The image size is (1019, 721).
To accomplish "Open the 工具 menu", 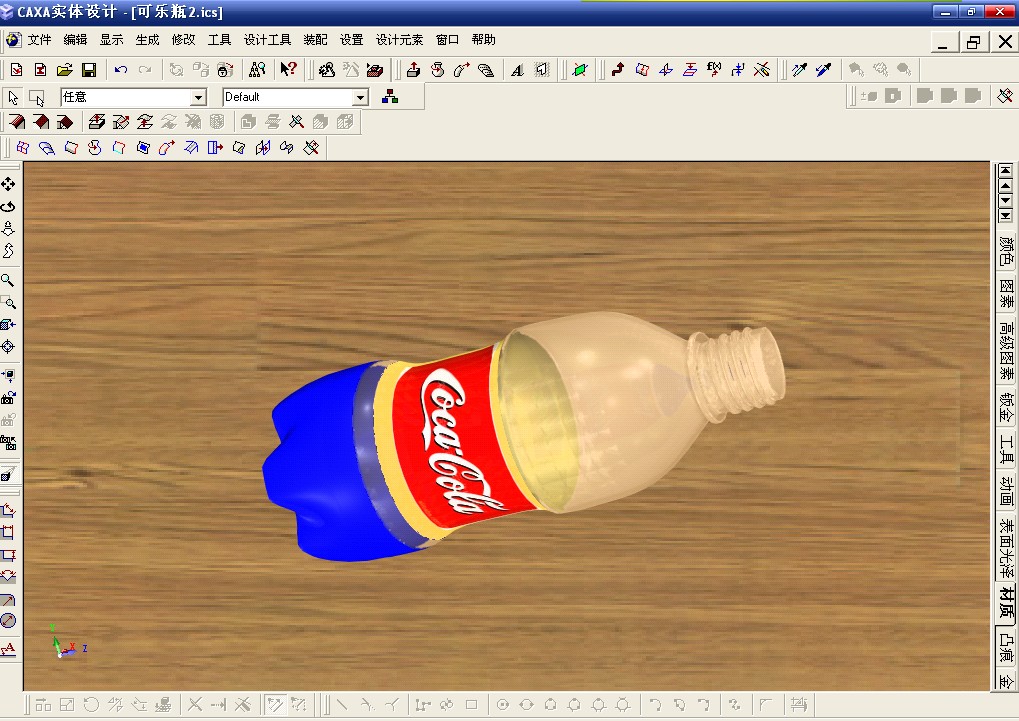I will click(220, 40).
